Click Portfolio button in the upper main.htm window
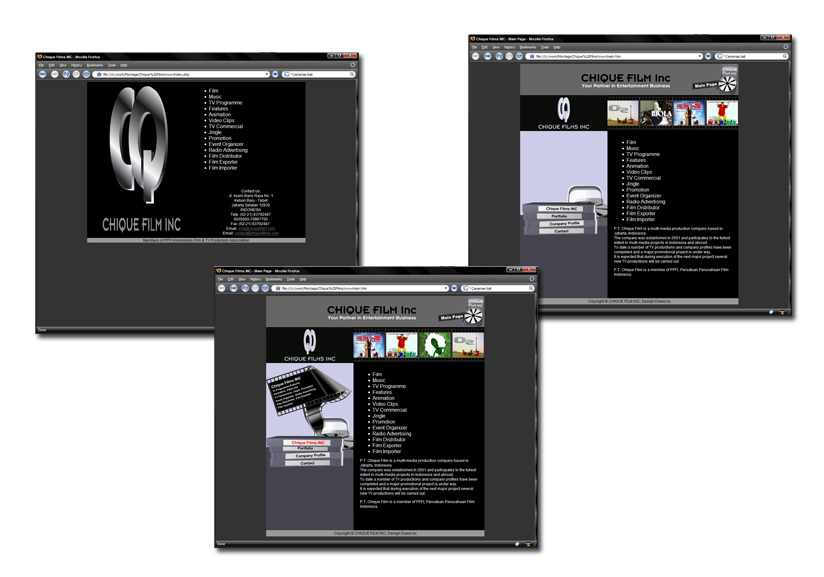824x577 pixels. coord(559,216)
